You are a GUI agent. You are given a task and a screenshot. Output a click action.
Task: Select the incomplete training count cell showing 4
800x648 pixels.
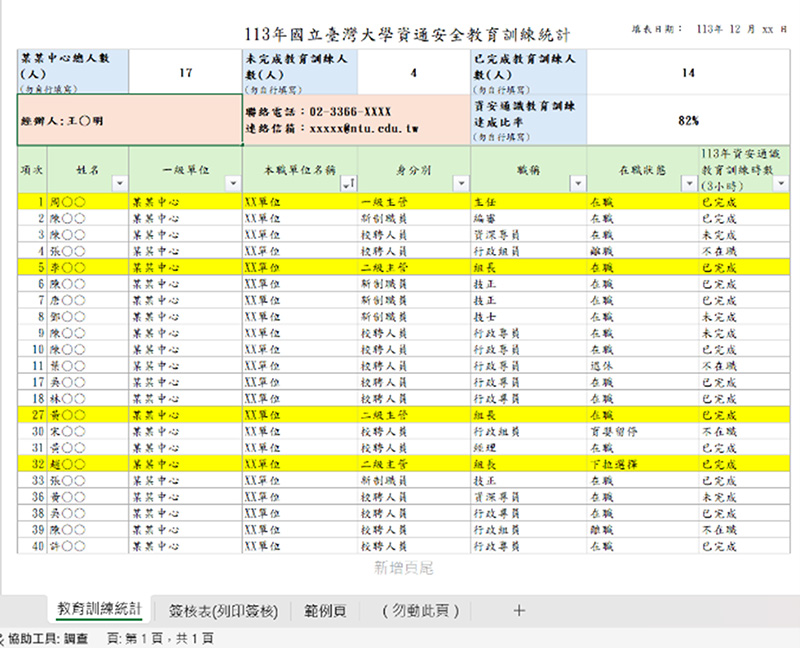click(414, 72)
